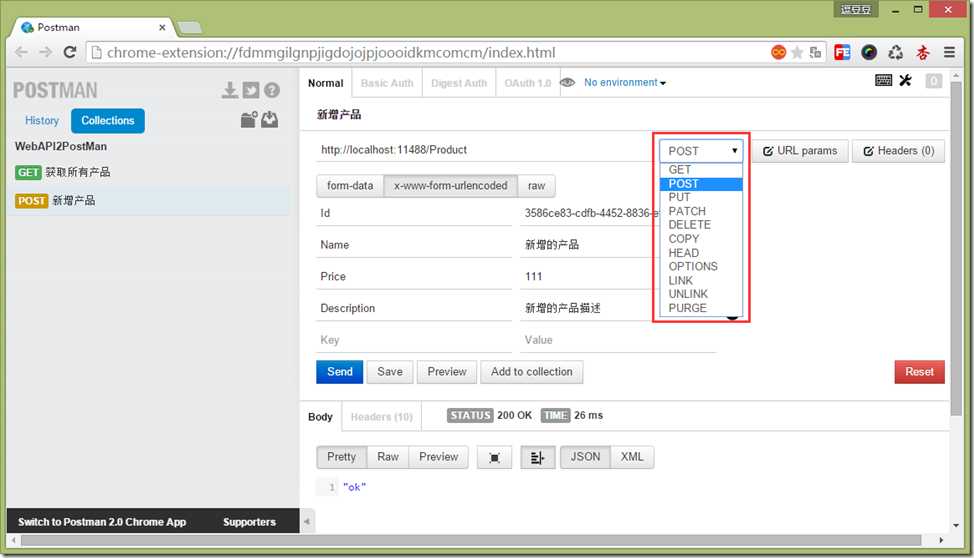
Task: Click the import collection icon
Action: coord(270,119)
